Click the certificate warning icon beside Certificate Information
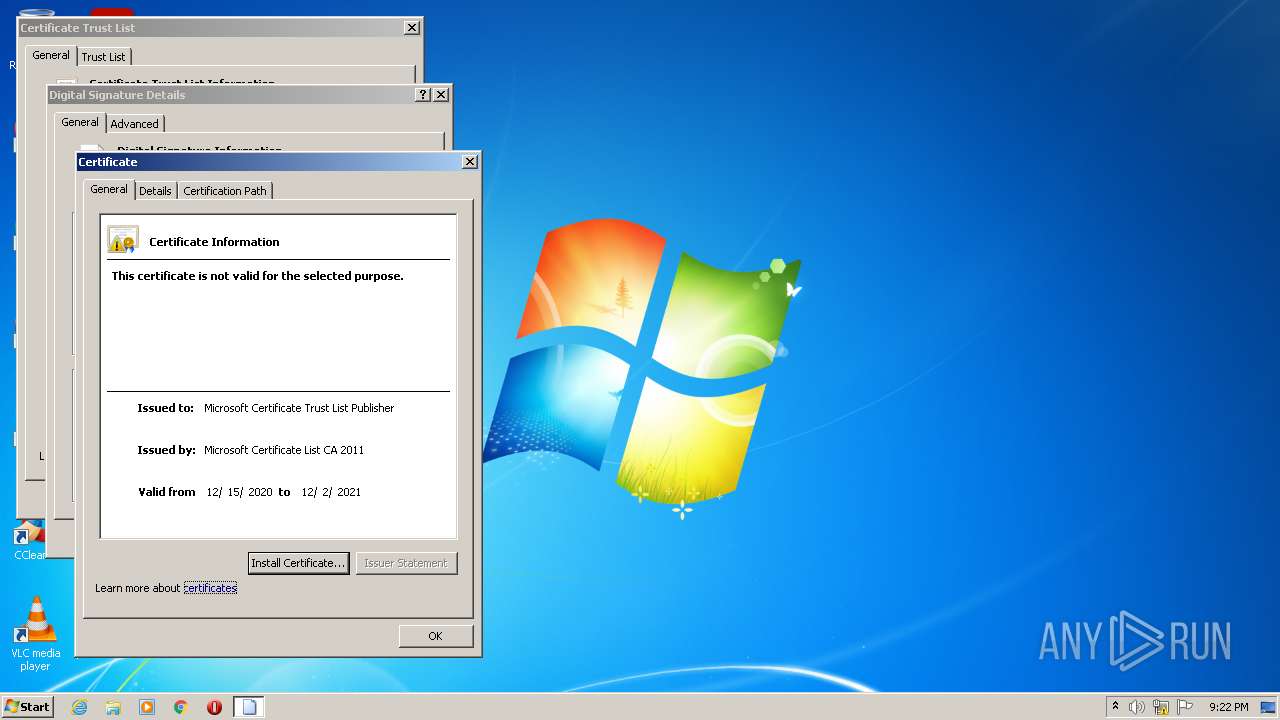This screenshot has width=1280, height=720. click(123, 240)
